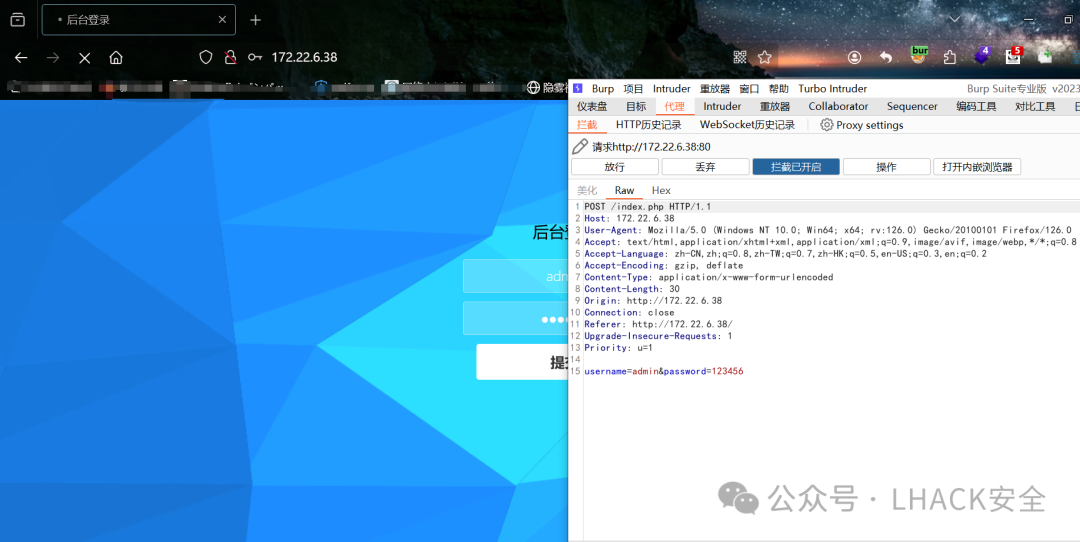Go back in the browser
This screenshot has width=1080, height=542.
[x=21, y=58]
